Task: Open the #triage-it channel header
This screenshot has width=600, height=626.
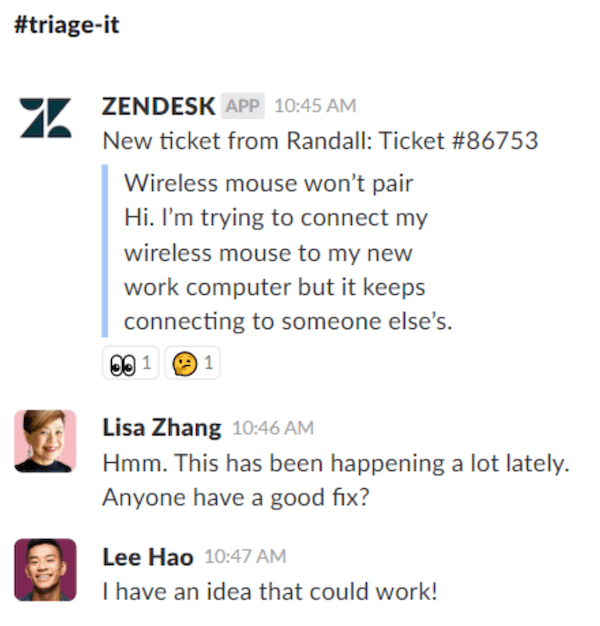Action: pyautogui.click(x=67, y=25)
